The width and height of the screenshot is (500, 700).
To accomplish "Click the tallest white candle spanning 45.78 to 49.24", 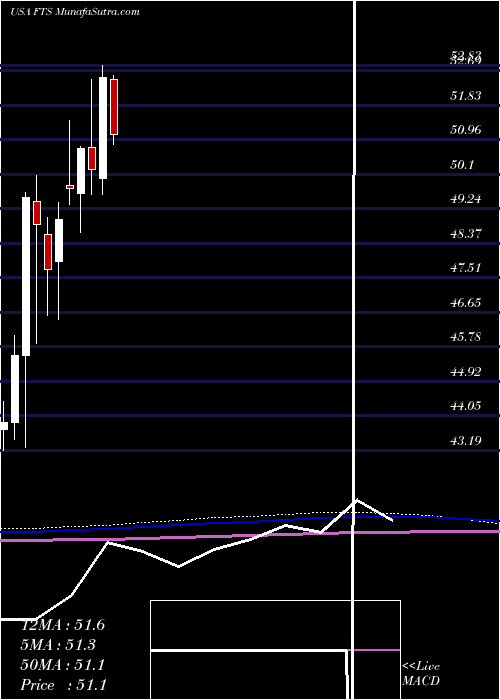I will click(x=26, y=276).
